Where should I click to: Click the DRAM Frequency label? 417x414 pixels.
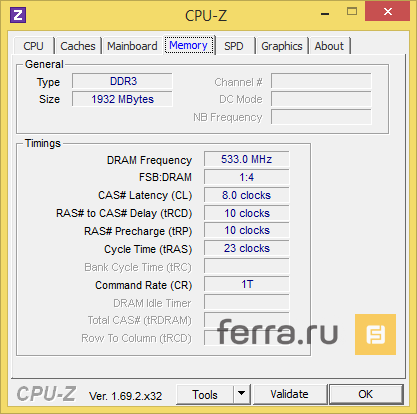tap(149, 160)
